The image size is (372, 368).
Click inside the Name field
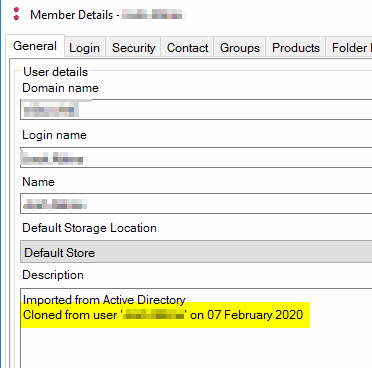tap(196, 203)
